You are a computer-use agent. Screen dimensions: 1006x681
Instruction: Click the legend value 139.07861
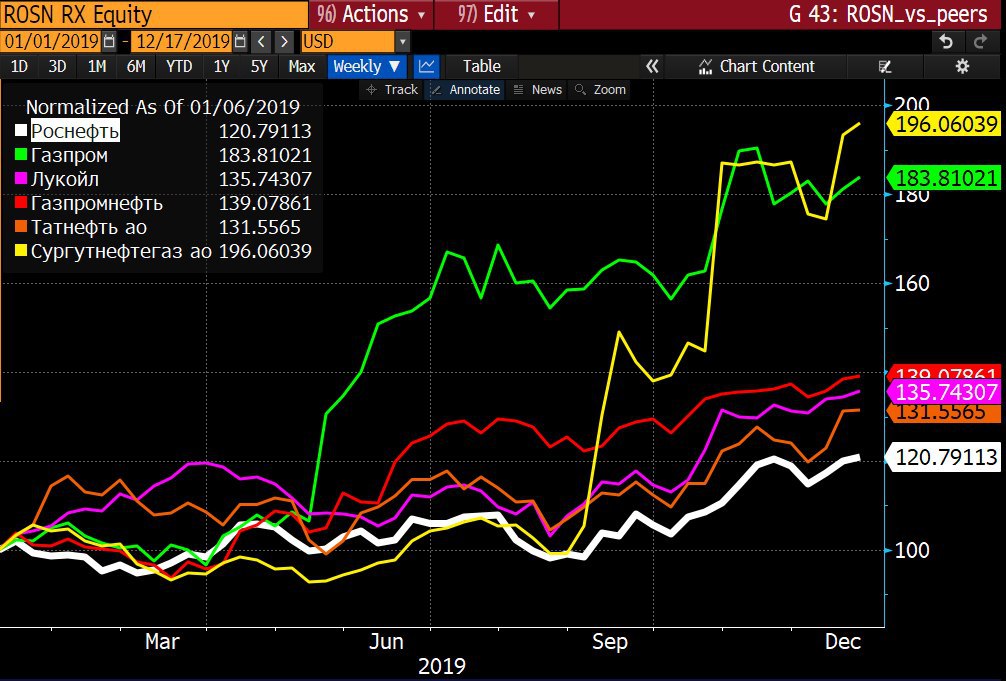[x=265, y=203]
